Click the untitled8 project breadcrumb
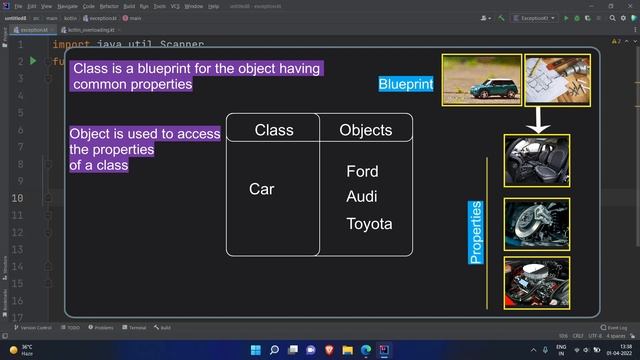Image resolution: width=640 pixels, height=360 pixels. tap(16, 18)
